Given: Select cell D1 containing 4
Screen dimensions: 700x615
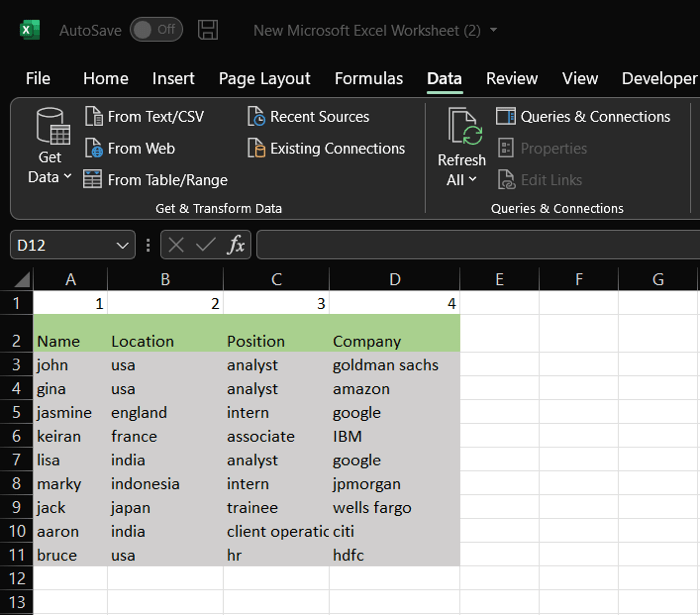Looking at the screenshot, I should [x=395, y=303].
